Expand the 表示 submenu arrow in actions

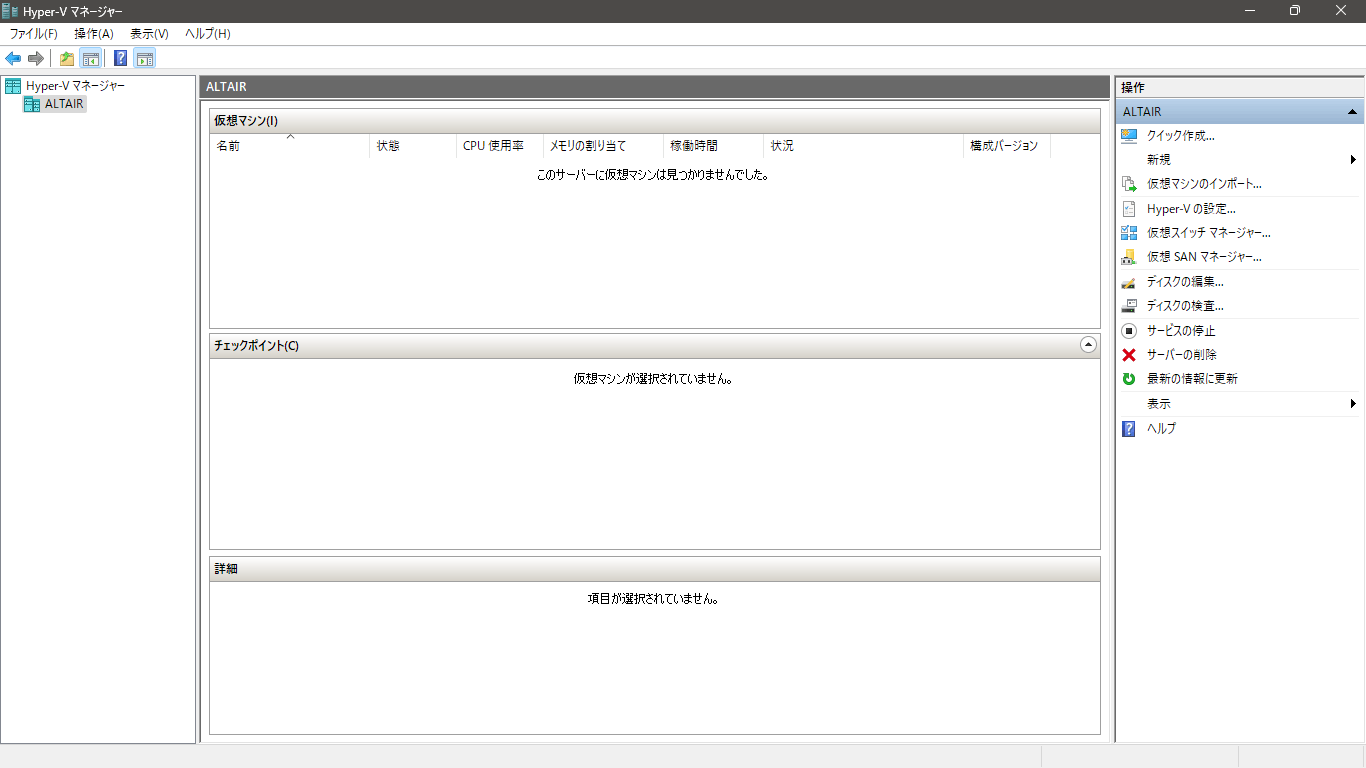point(1353,404)
